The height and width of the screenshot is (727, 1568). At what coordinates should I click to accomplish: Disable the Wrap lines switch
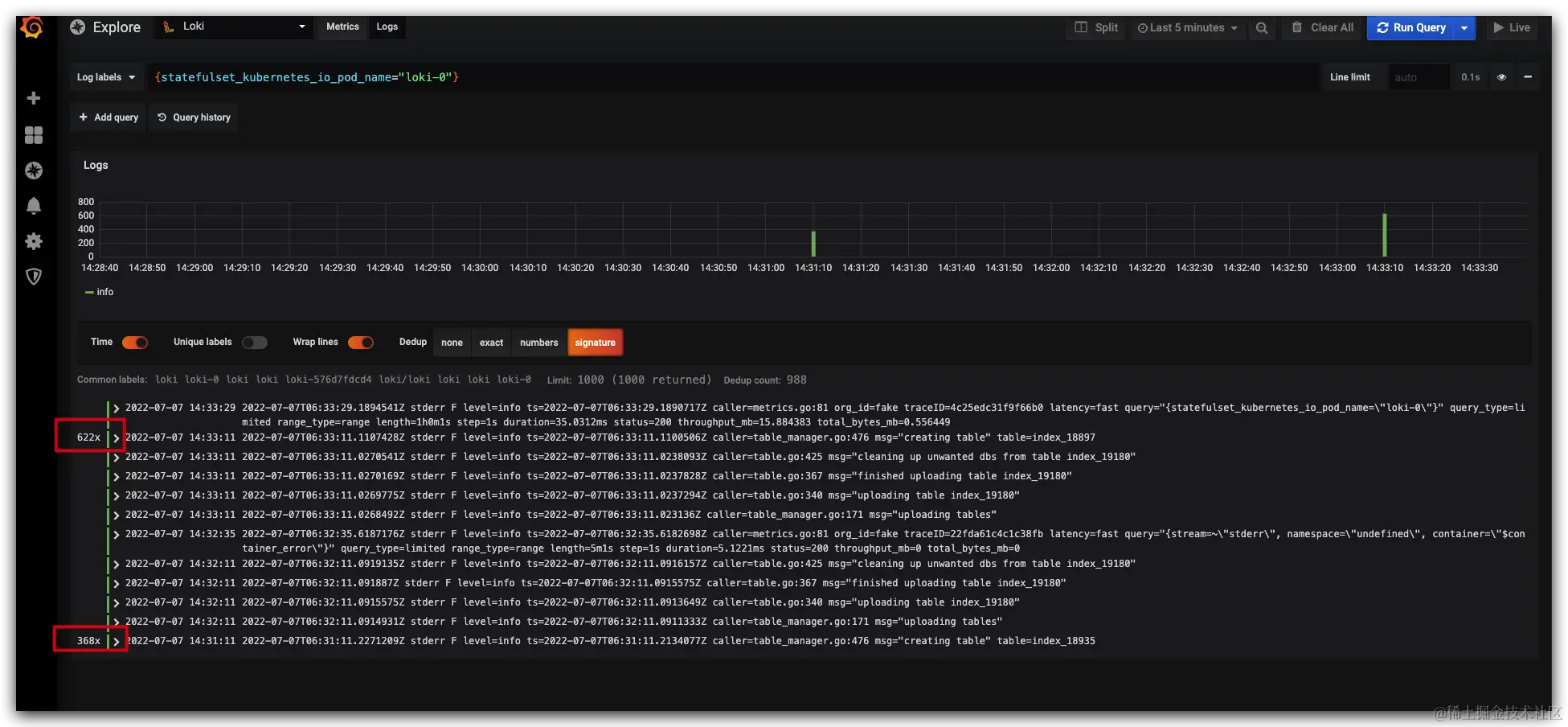point(361,343)
